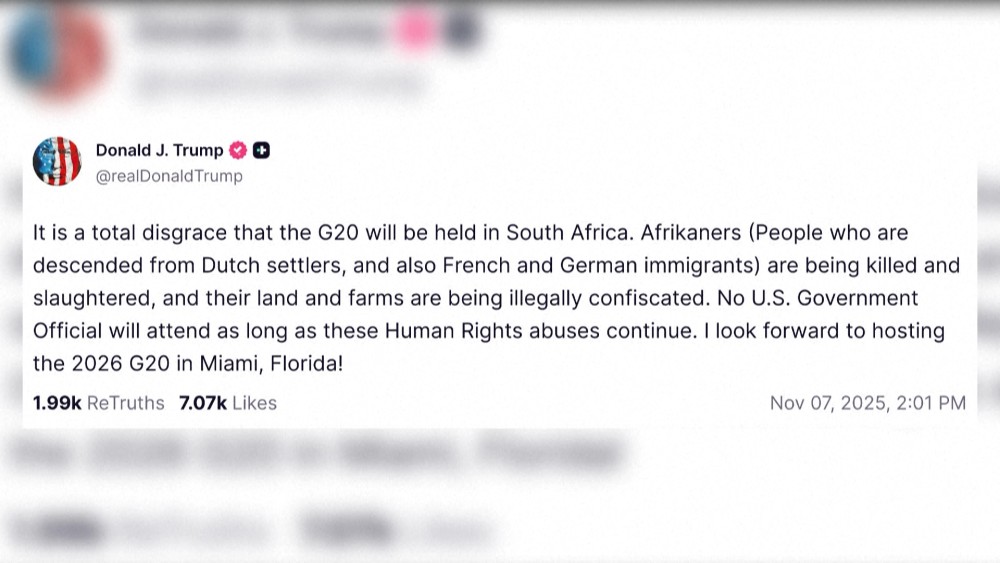Click the pink verified badge
The width and height of the screenshot is (1000, 563).
coord(238,151)
